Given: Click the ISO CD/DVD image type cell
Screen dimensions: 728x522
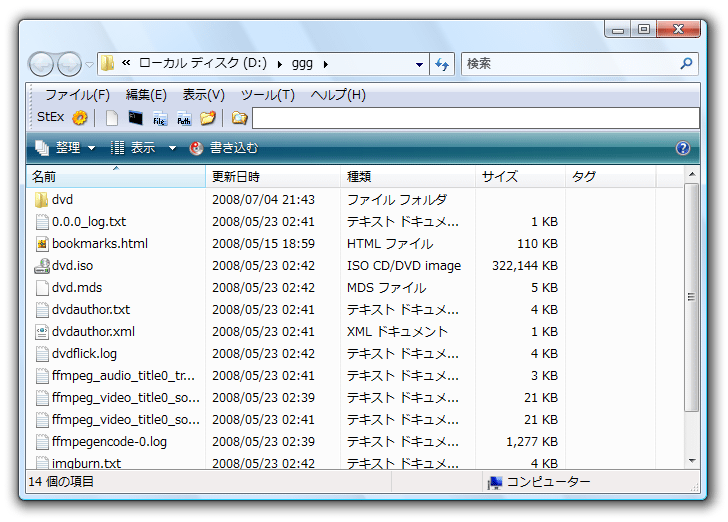Looking at the screenshot, I should (404, 266).
